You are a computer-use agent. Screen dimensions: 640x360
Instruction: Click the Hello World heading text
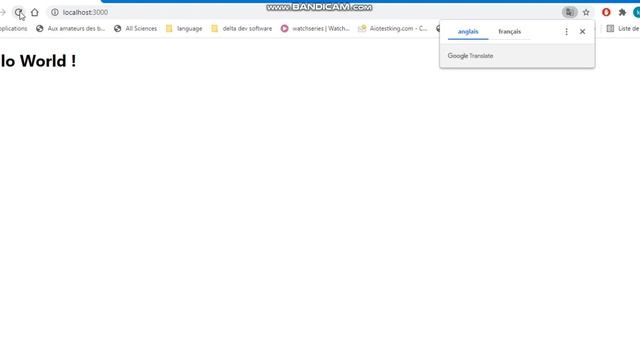tap(38, 61)
